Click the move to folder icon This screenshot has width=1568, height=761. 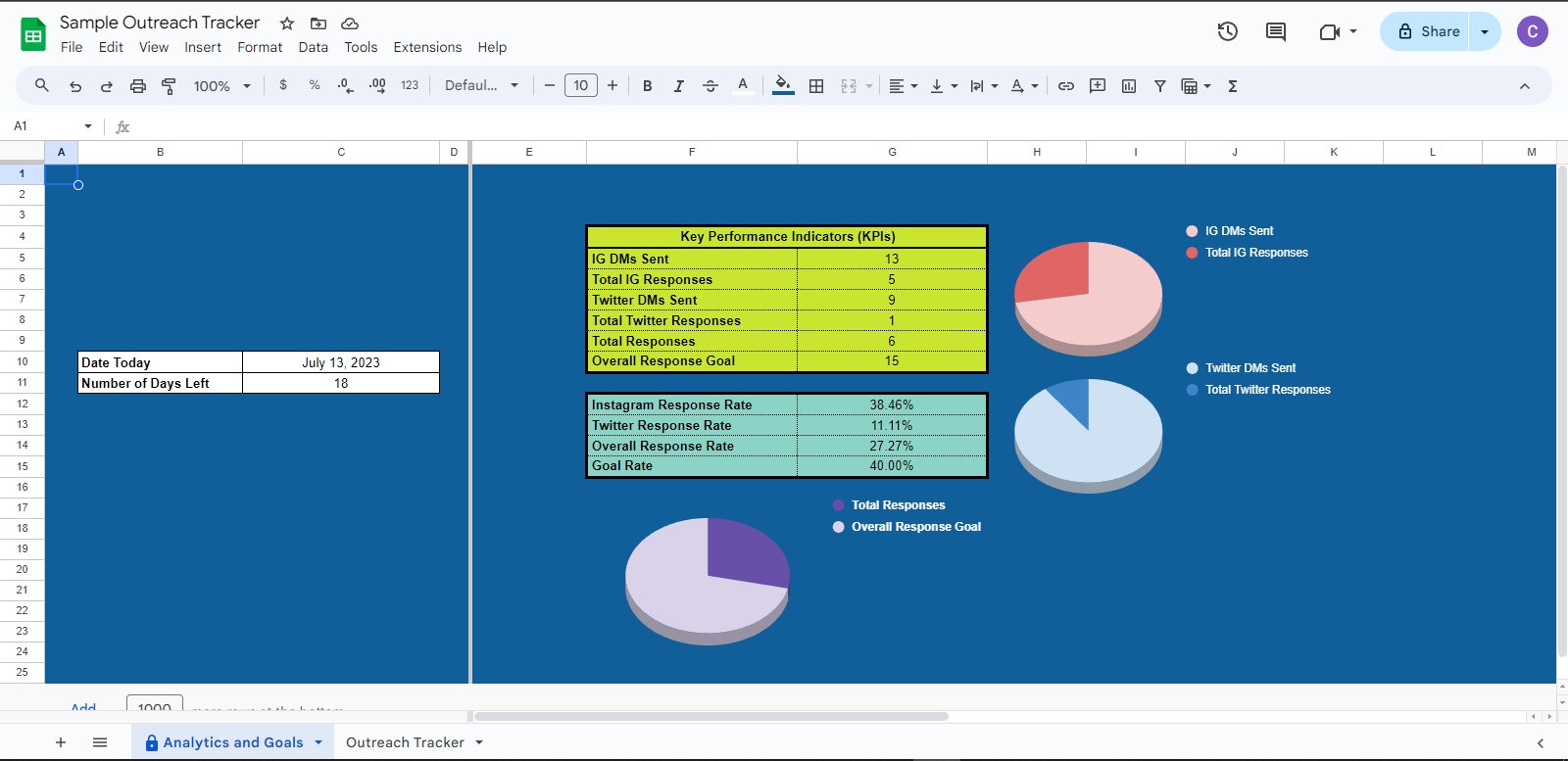(x=318, y=24)
